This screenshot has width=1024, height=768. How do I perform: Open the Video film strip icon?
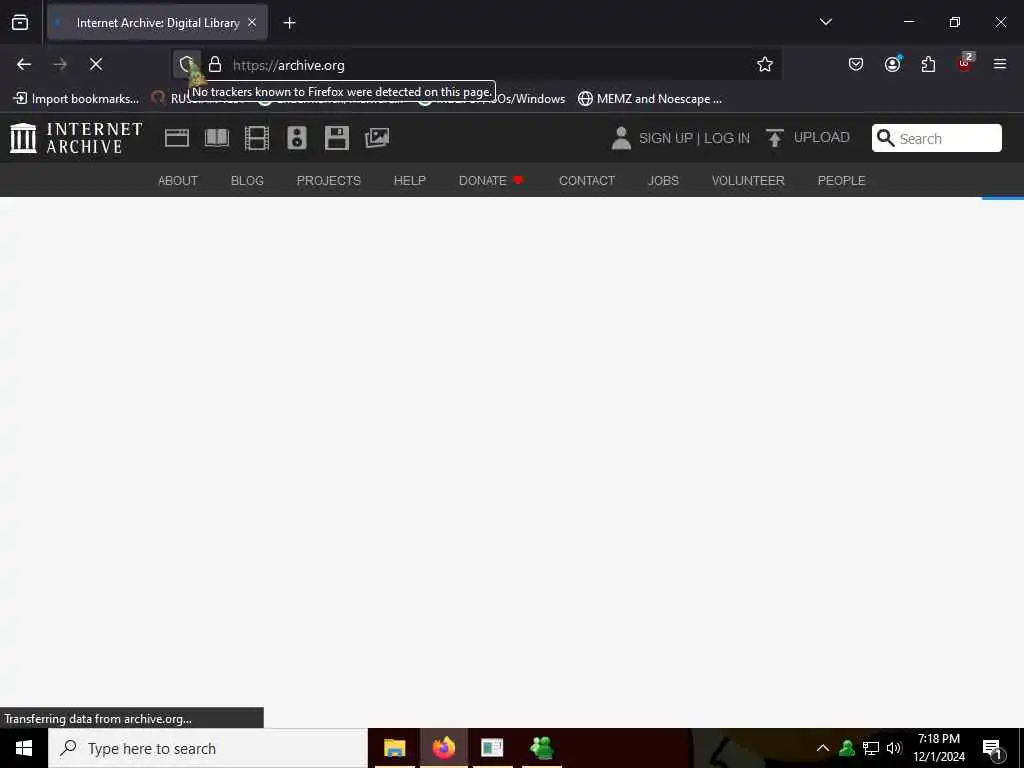[257, 138]
